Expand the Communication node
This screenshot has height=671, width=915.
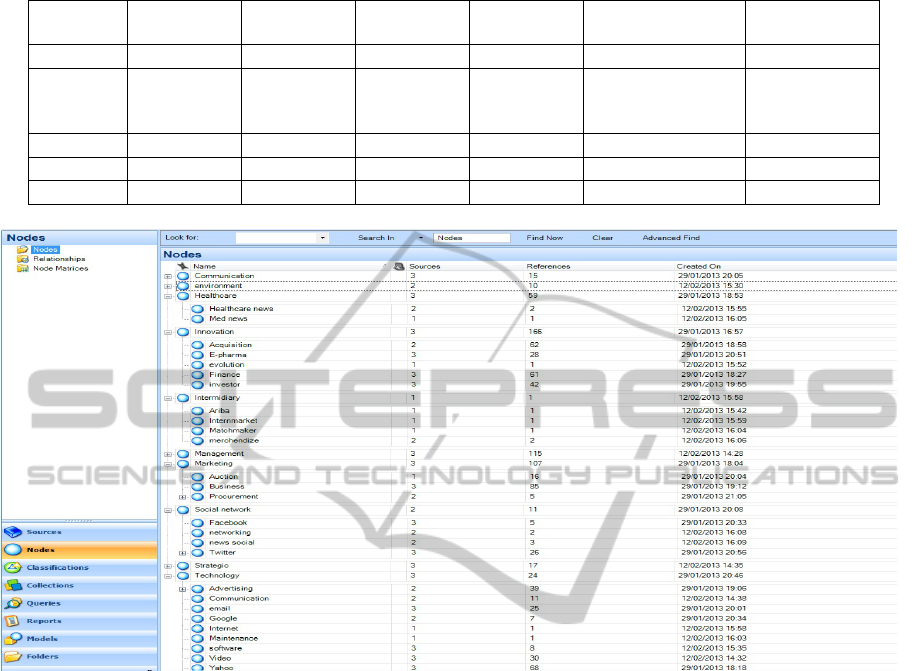(x=167, y=276)
